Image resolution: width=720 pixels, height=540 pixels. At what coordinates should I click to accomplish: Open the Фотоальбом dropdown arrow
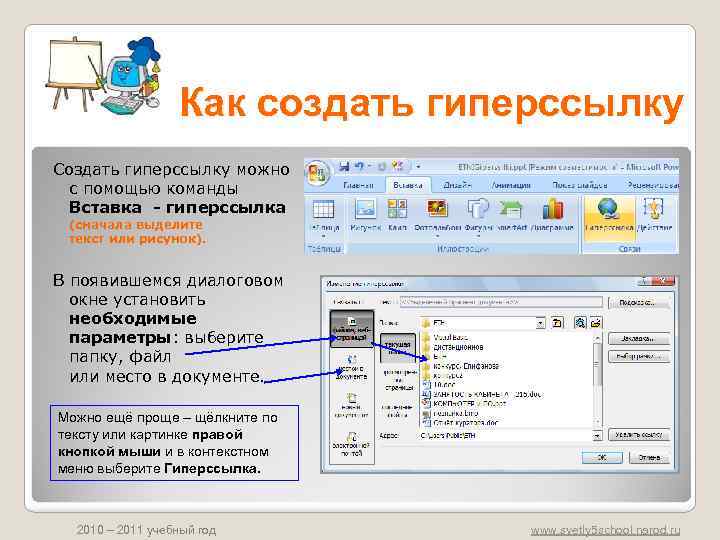tap(437, 236)
